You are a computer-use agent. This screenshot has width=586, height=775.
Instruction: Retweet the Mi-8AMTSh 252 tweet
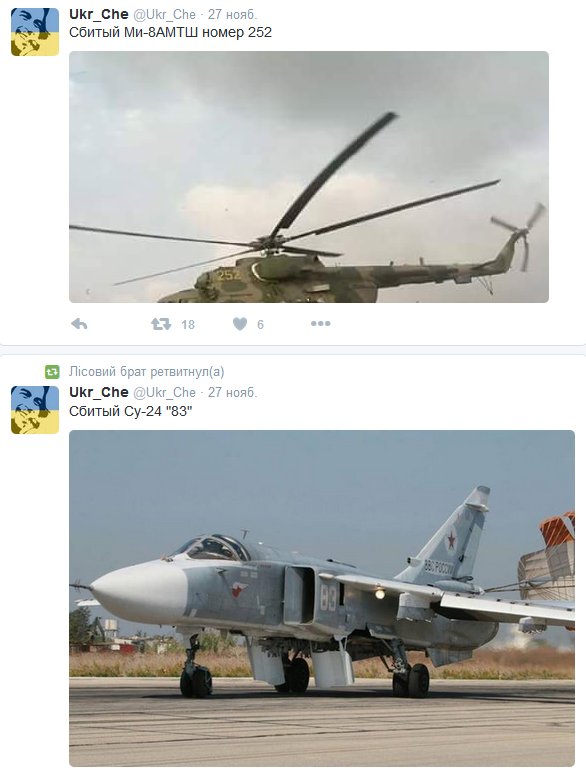[161, 324]
